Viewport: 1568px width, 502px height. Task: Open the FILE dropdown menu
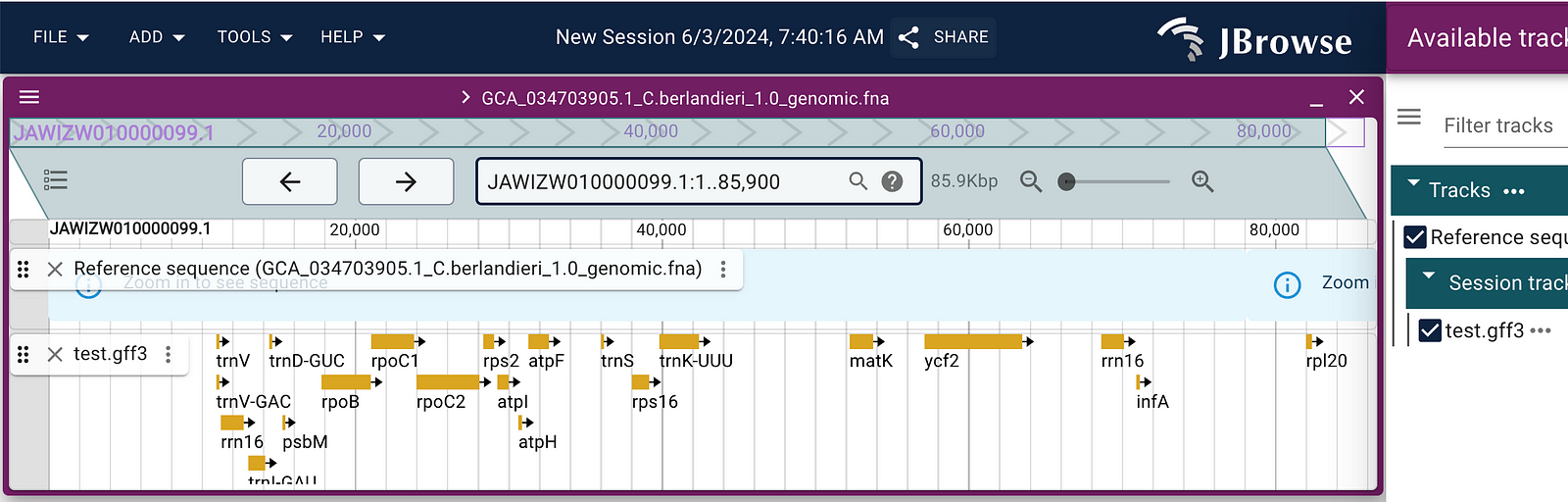[x=61, y=37]
